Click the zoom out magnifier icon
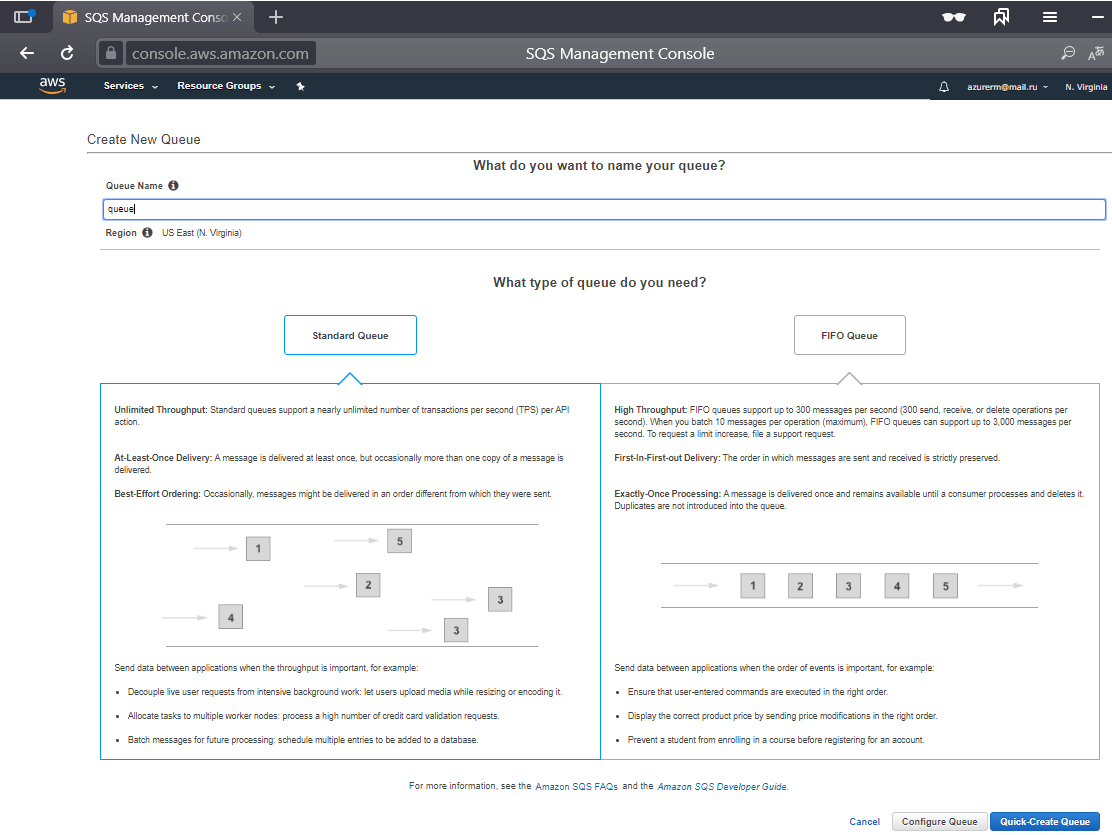Viewport: 1112px width, 835px height. (x=1068, y=53)
